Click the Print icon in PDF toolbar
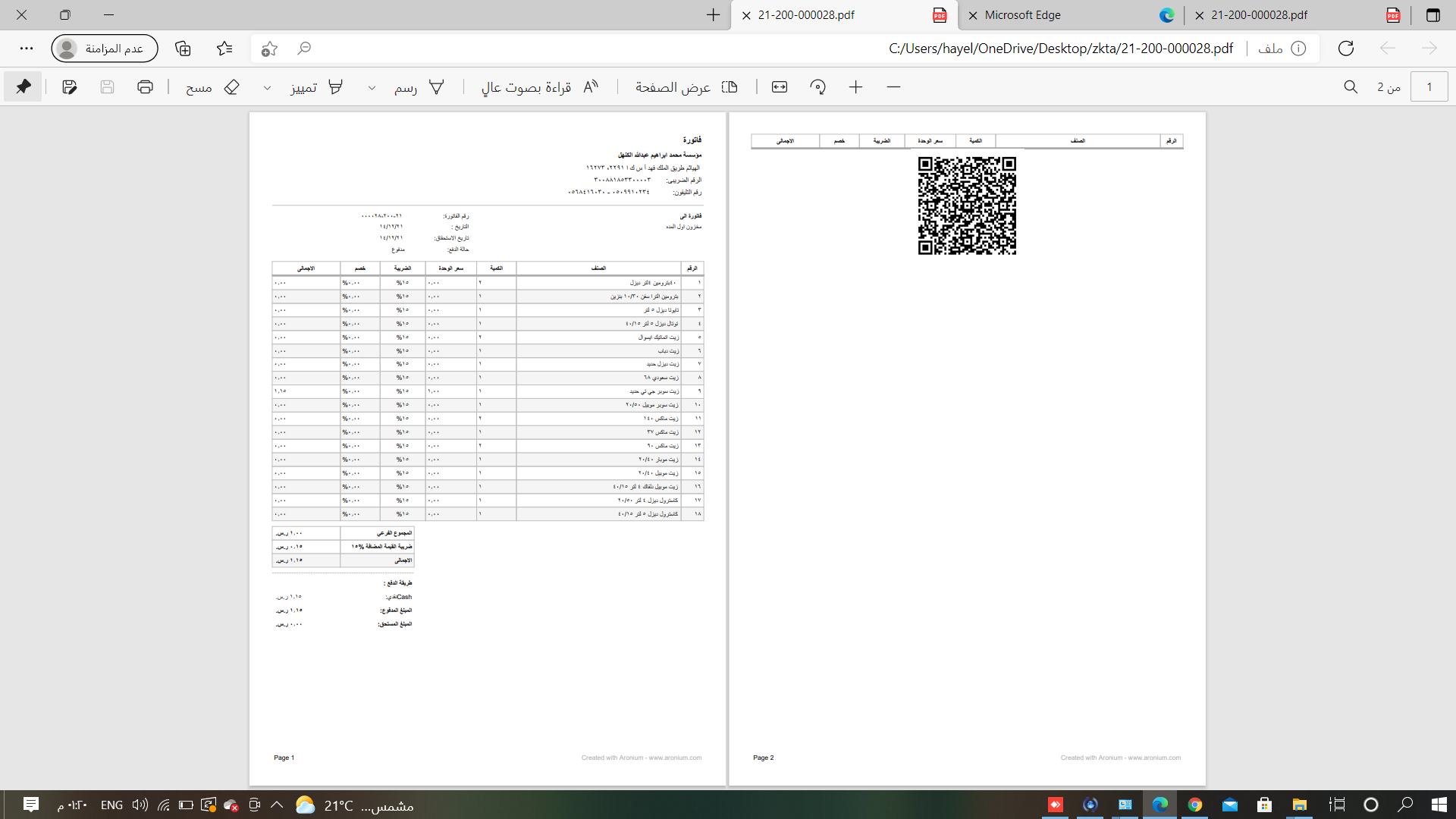 (145, 87)
